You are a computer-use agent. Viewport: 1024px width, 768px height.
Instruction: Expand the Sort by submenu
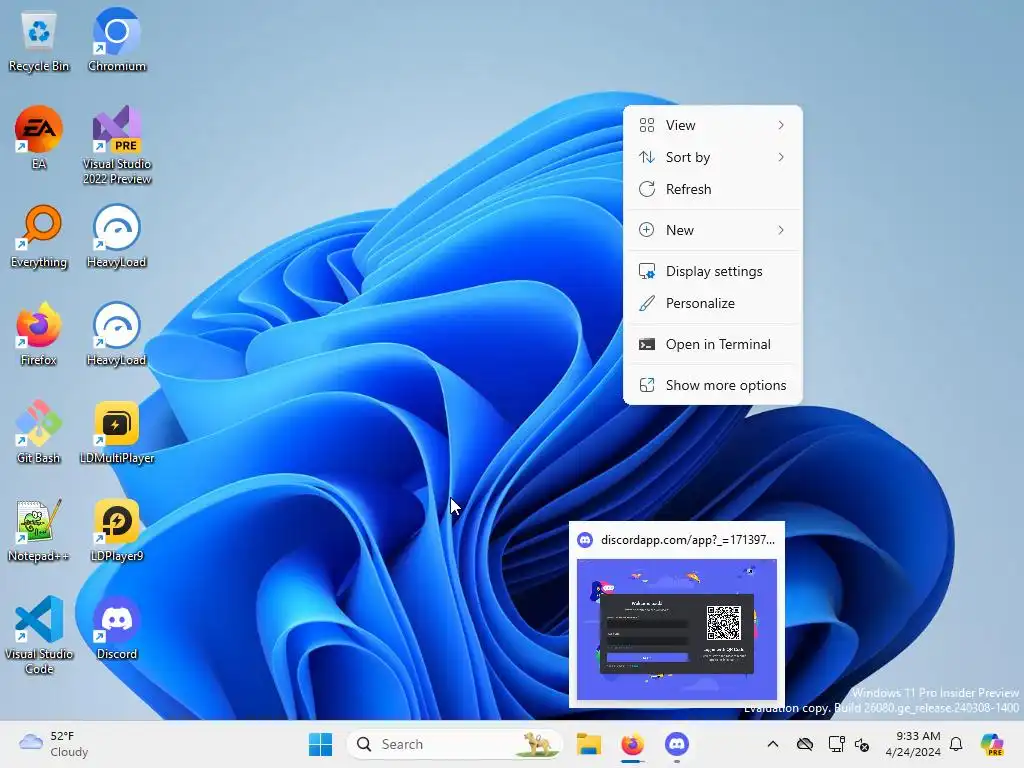[712, 157]
